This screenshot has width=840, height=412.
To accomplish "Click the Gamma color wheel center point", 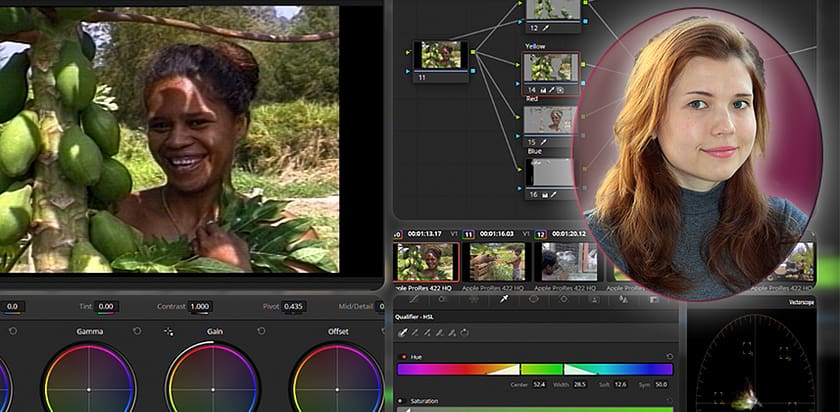I will [x=89, y=389].
